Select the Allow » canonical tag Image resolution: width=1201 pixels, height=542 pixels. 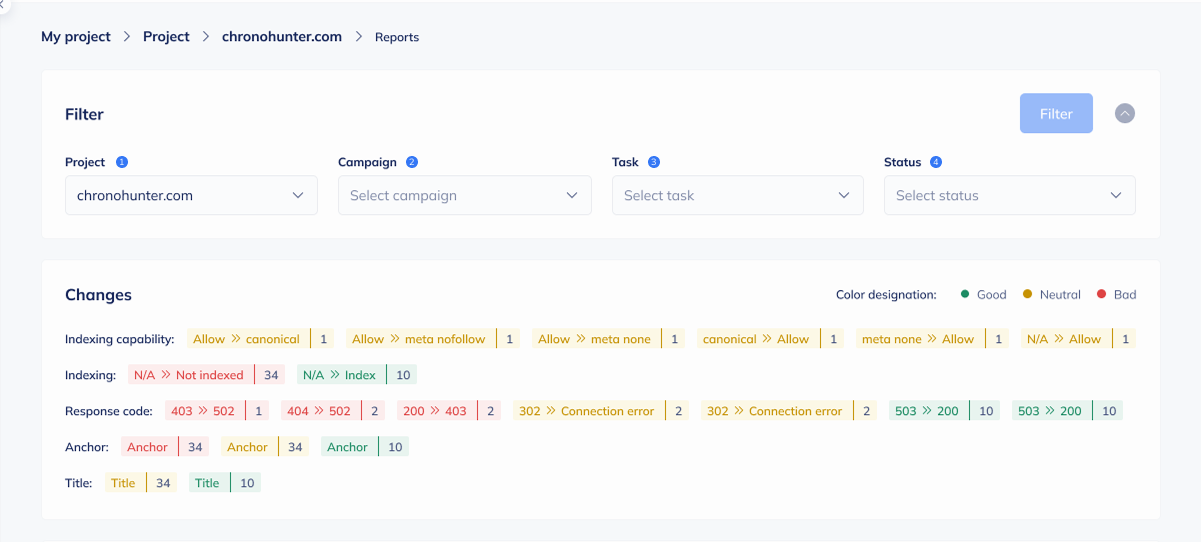(262, 339)
